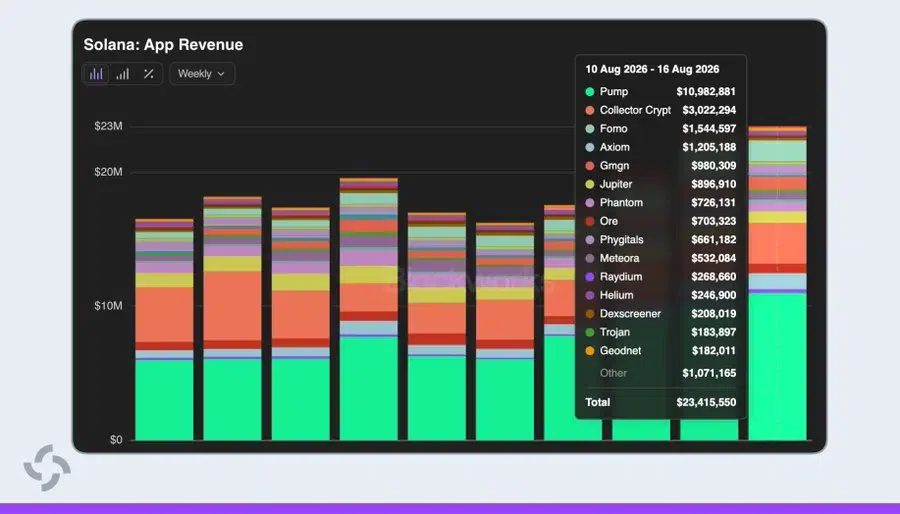Click the tooltip date range '10 Aug 2026 - 16 Aug 2026'
900x514 pixels.
(x=652, y=69)
